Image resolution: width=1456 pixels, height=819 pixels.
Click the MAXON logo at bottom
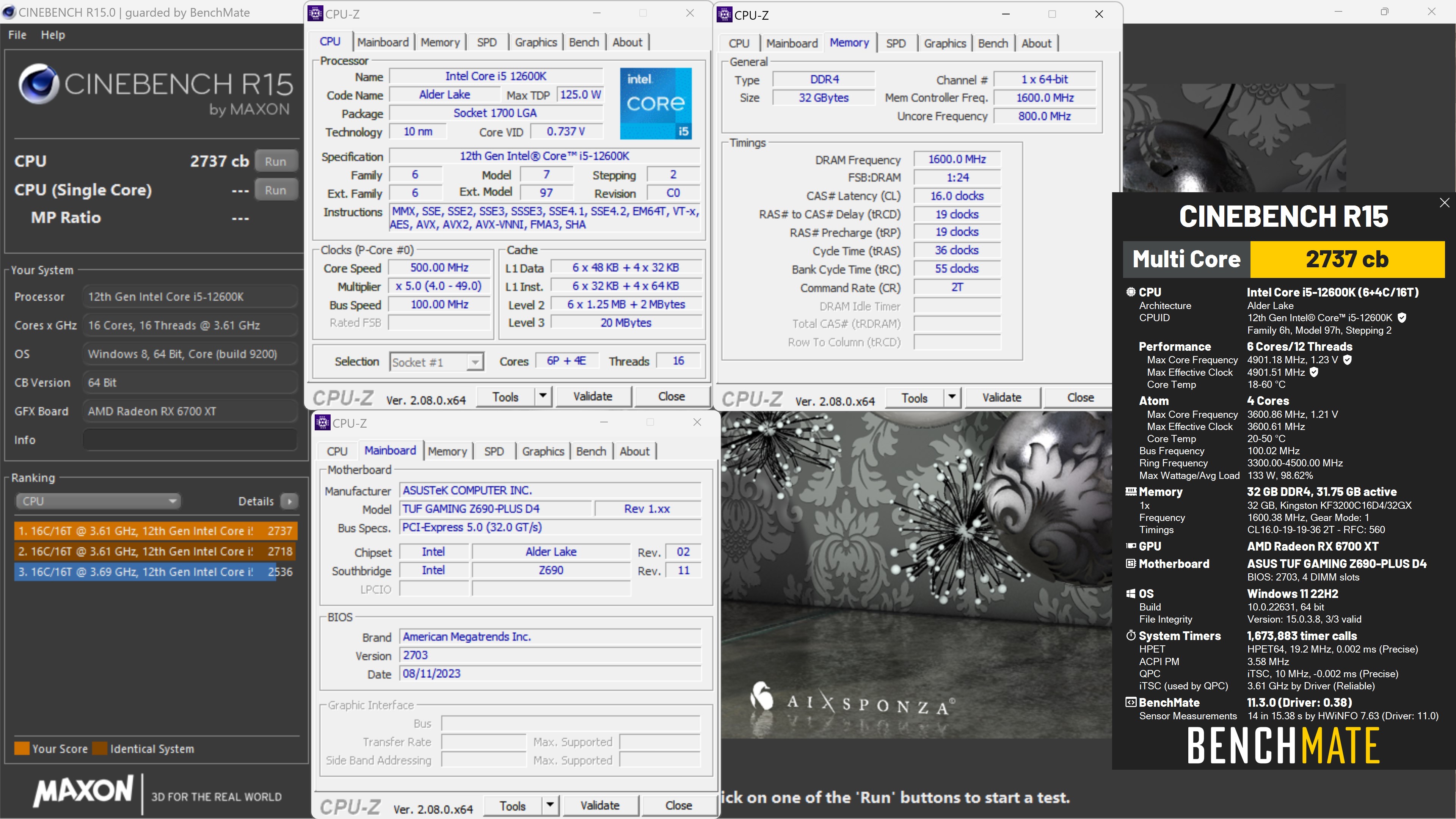84,791
